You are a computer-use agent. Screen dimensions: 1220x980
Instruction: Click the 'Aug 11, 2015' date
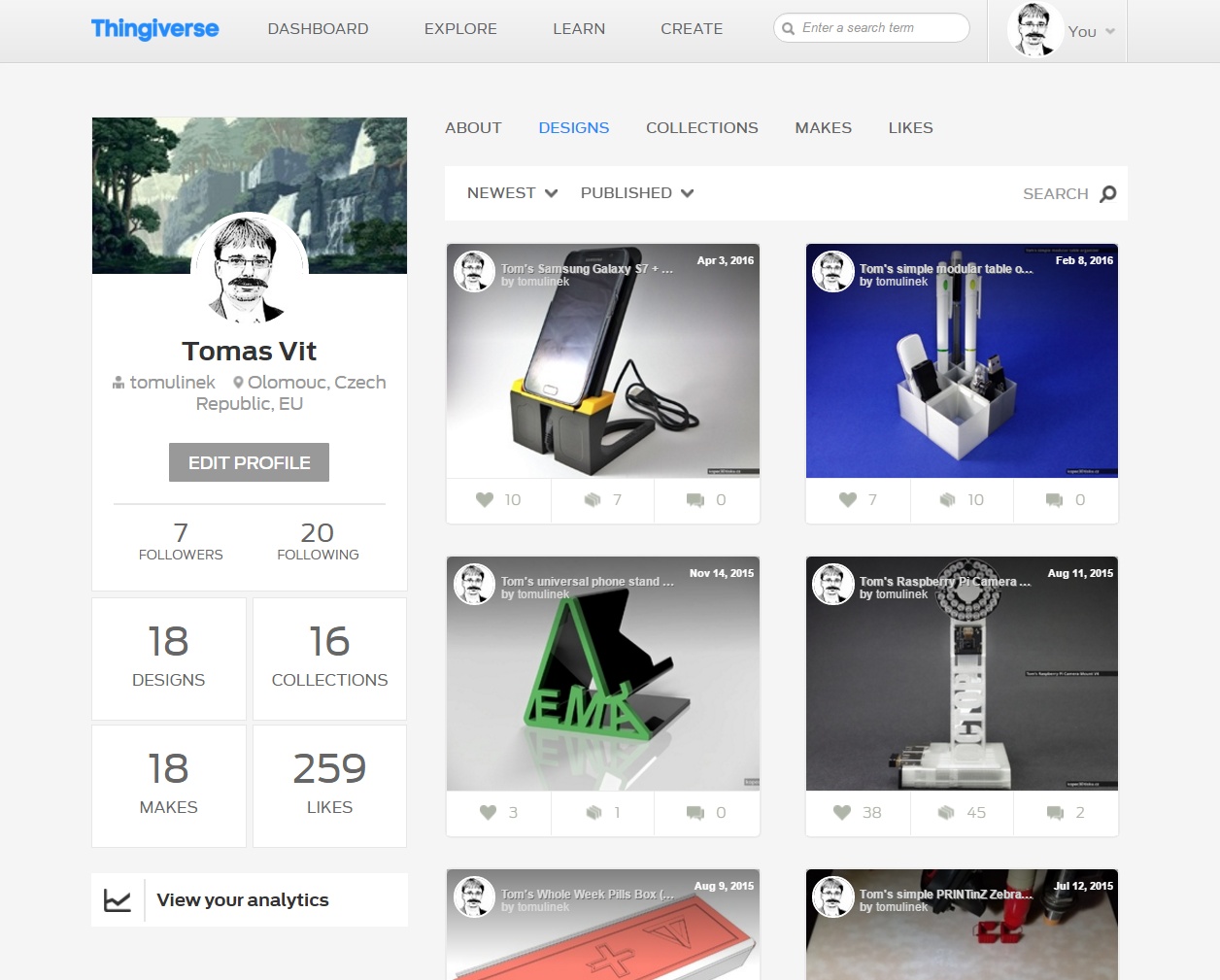click(1080, 573)
